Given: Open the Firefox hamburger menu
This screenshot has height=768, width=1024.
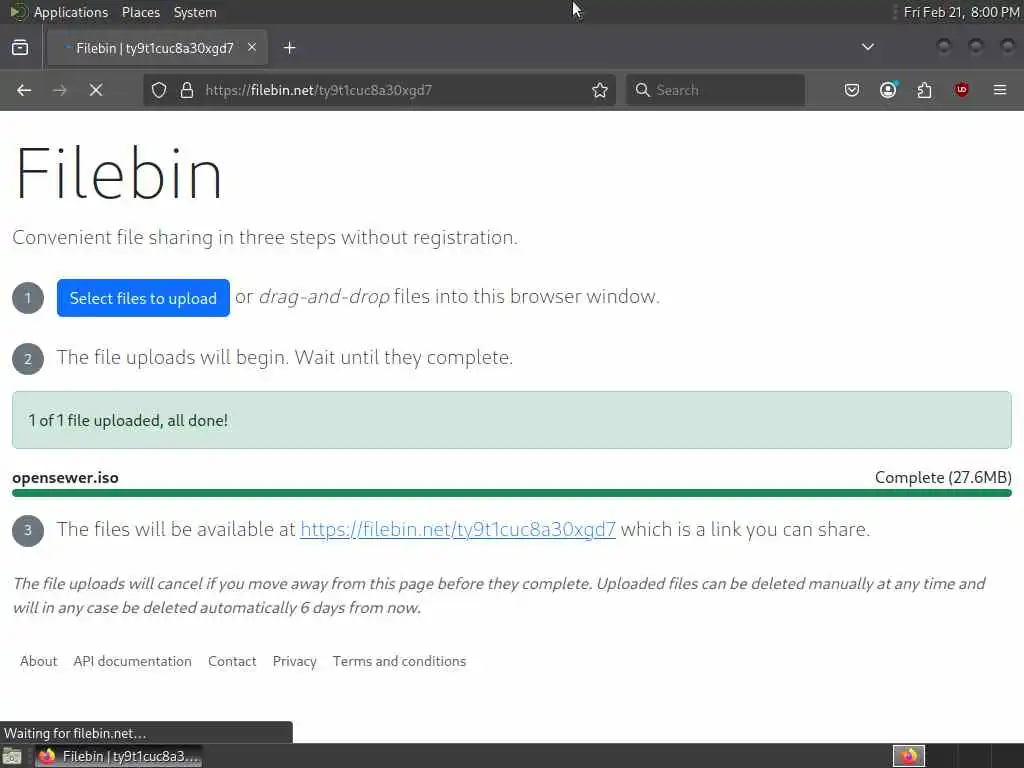Looking at the screenshot, I should tap(1000, 90).
